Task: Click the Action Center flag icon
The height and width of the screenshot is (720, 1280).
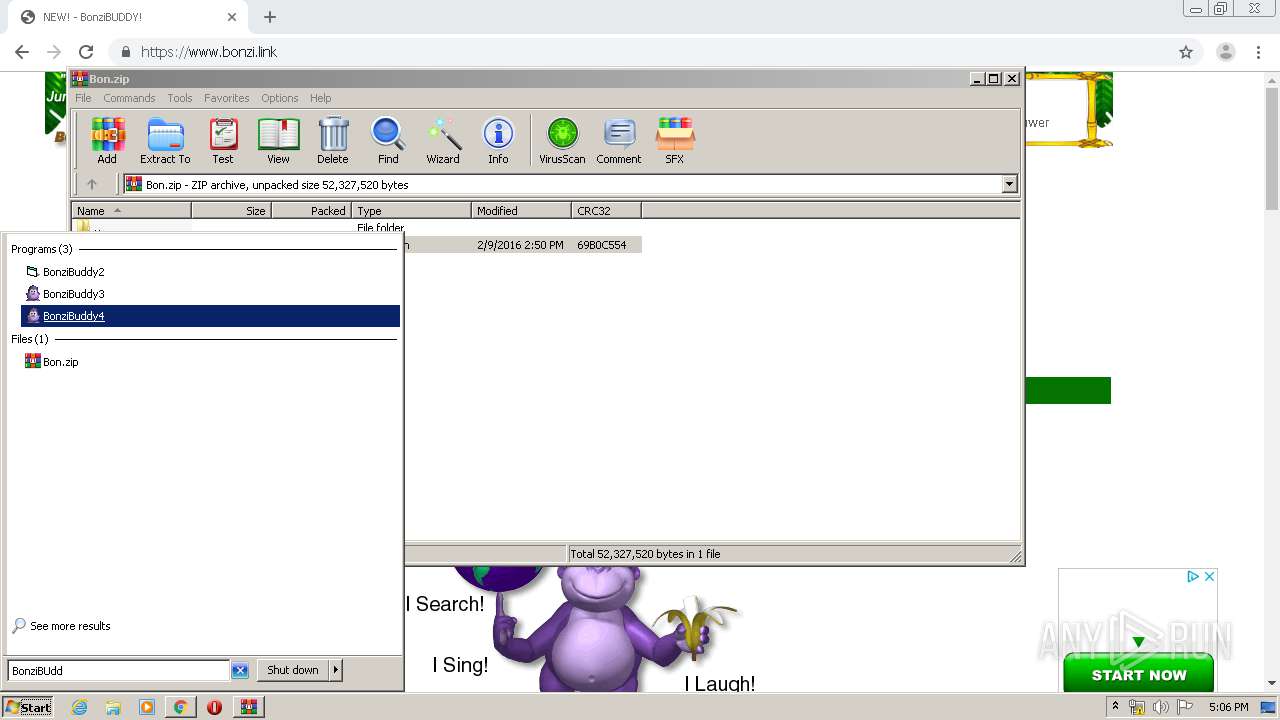Action: pyautogui.click(x=1185, y=707)
